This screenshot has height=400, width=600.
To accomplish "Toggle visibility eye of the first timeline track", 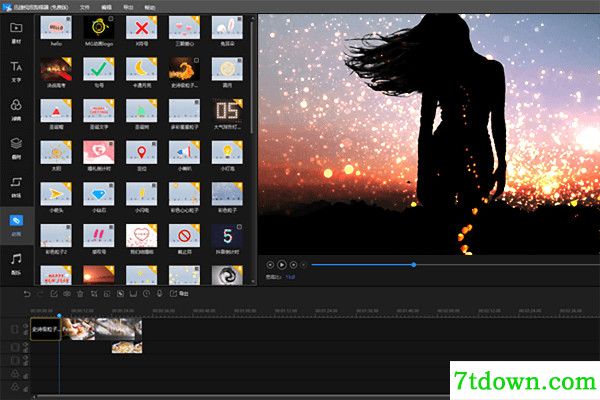I will click(26, 327).
